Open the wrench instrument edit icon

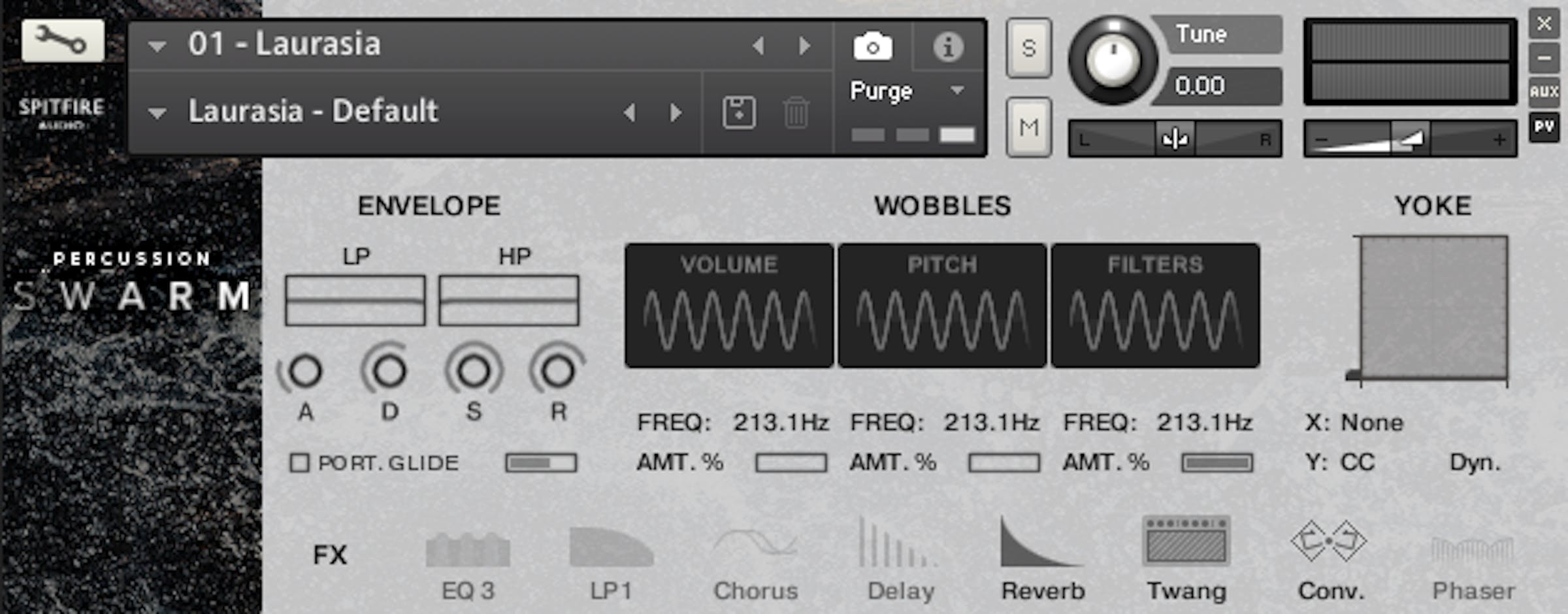[x=62, y=40]
